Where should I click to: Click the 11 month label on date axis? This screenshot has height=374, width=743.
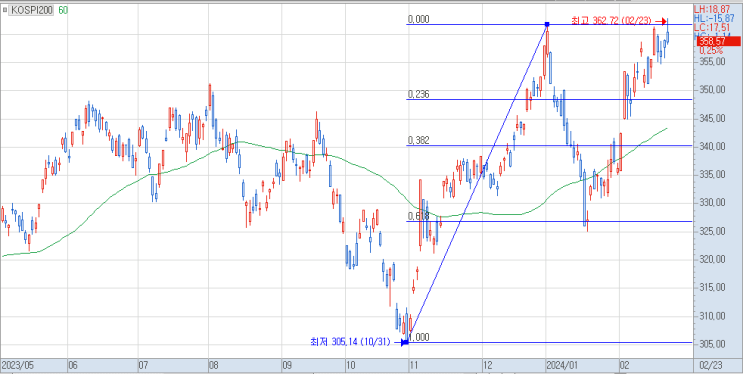pos(415,366)
